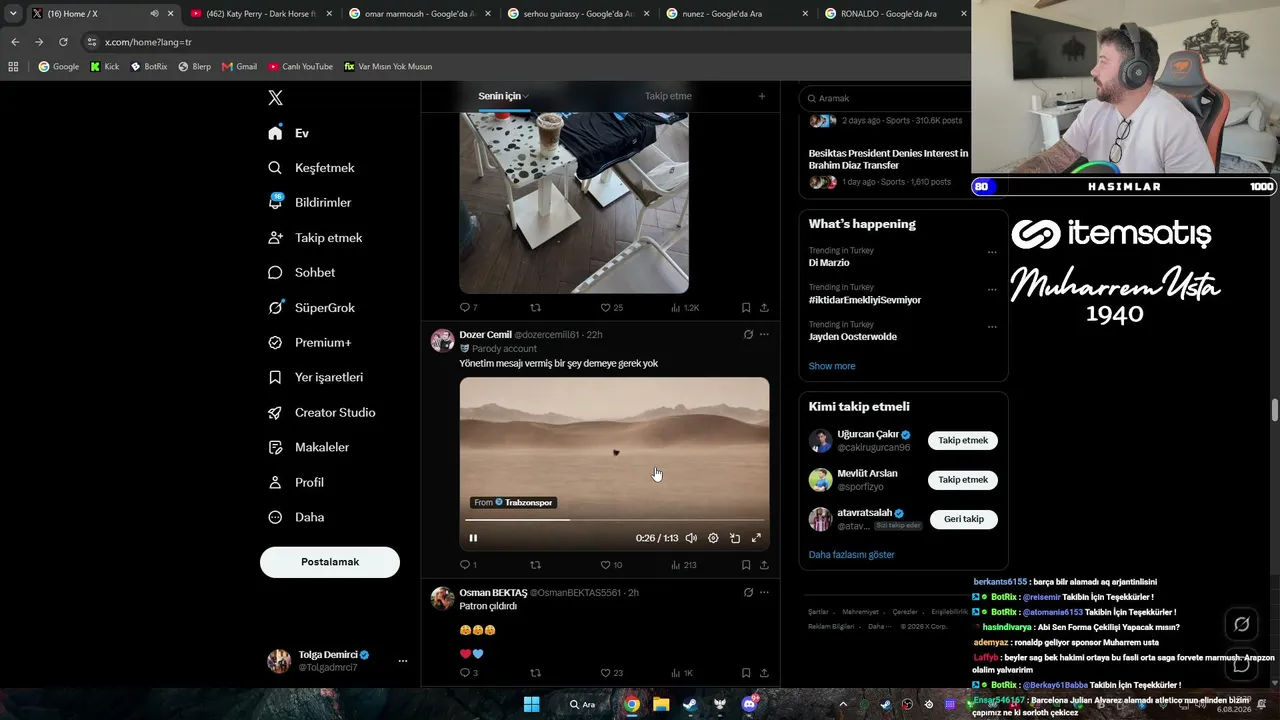Switch to the Takip etme tab

(668, 96)
